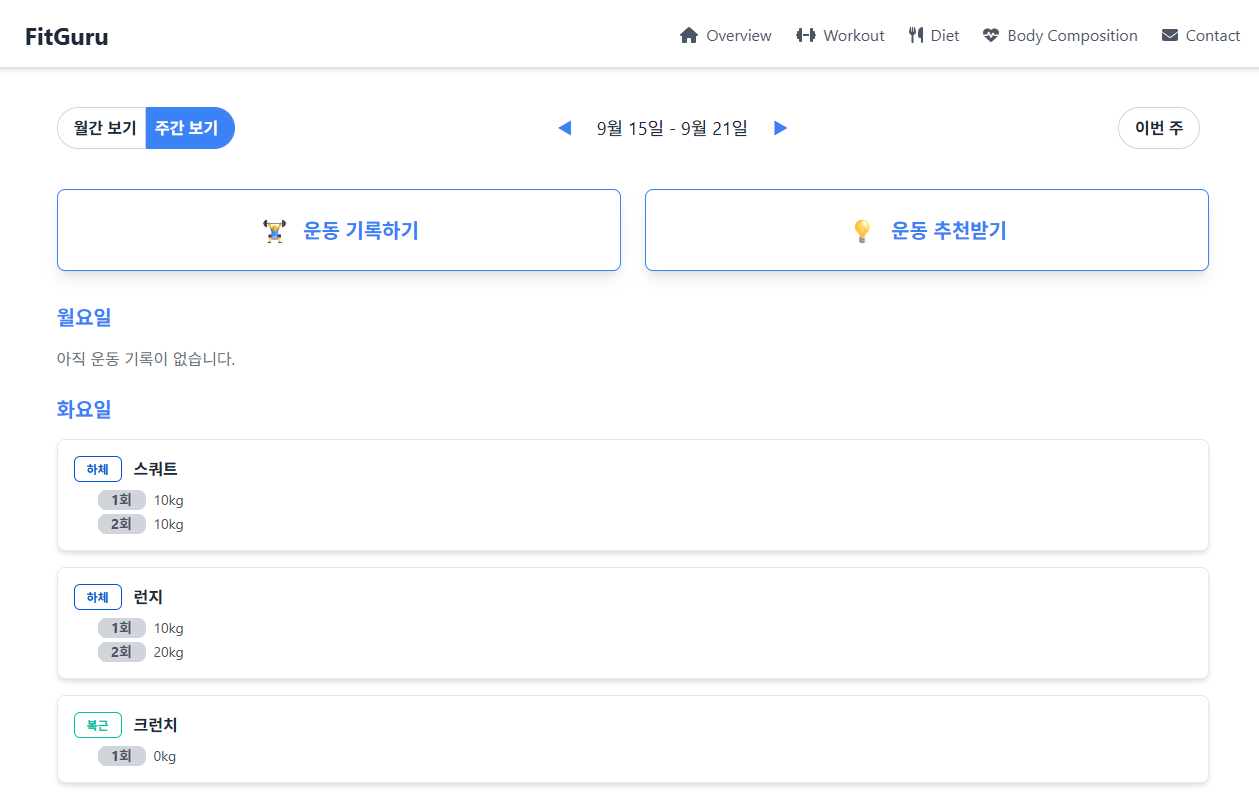Click the 9월 15일 - 9월 21일 date range

tap(672, 128)
